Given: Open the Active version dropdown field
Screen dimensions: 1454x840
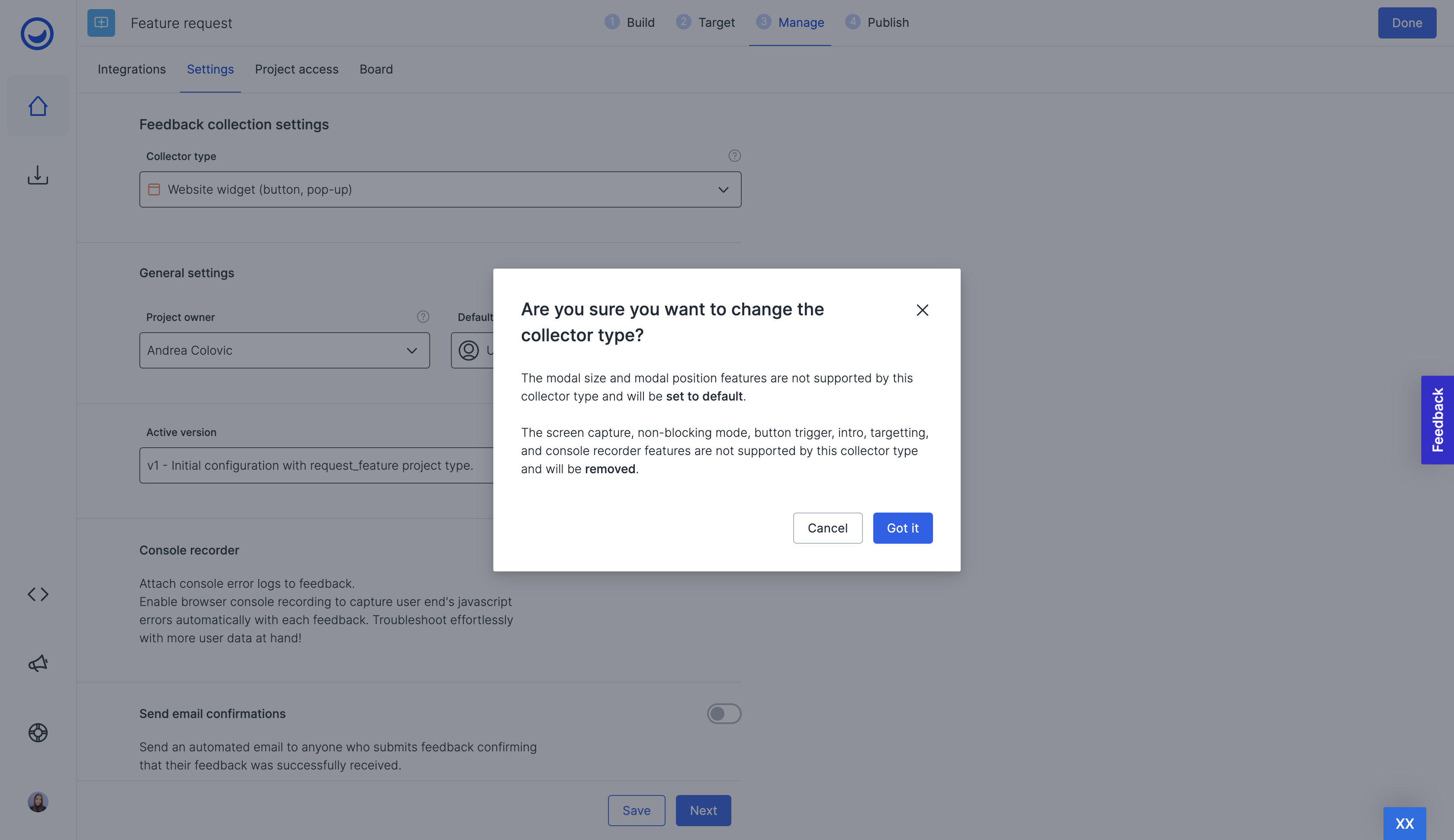Looking at the screenshot, I should tap(316, 465).
